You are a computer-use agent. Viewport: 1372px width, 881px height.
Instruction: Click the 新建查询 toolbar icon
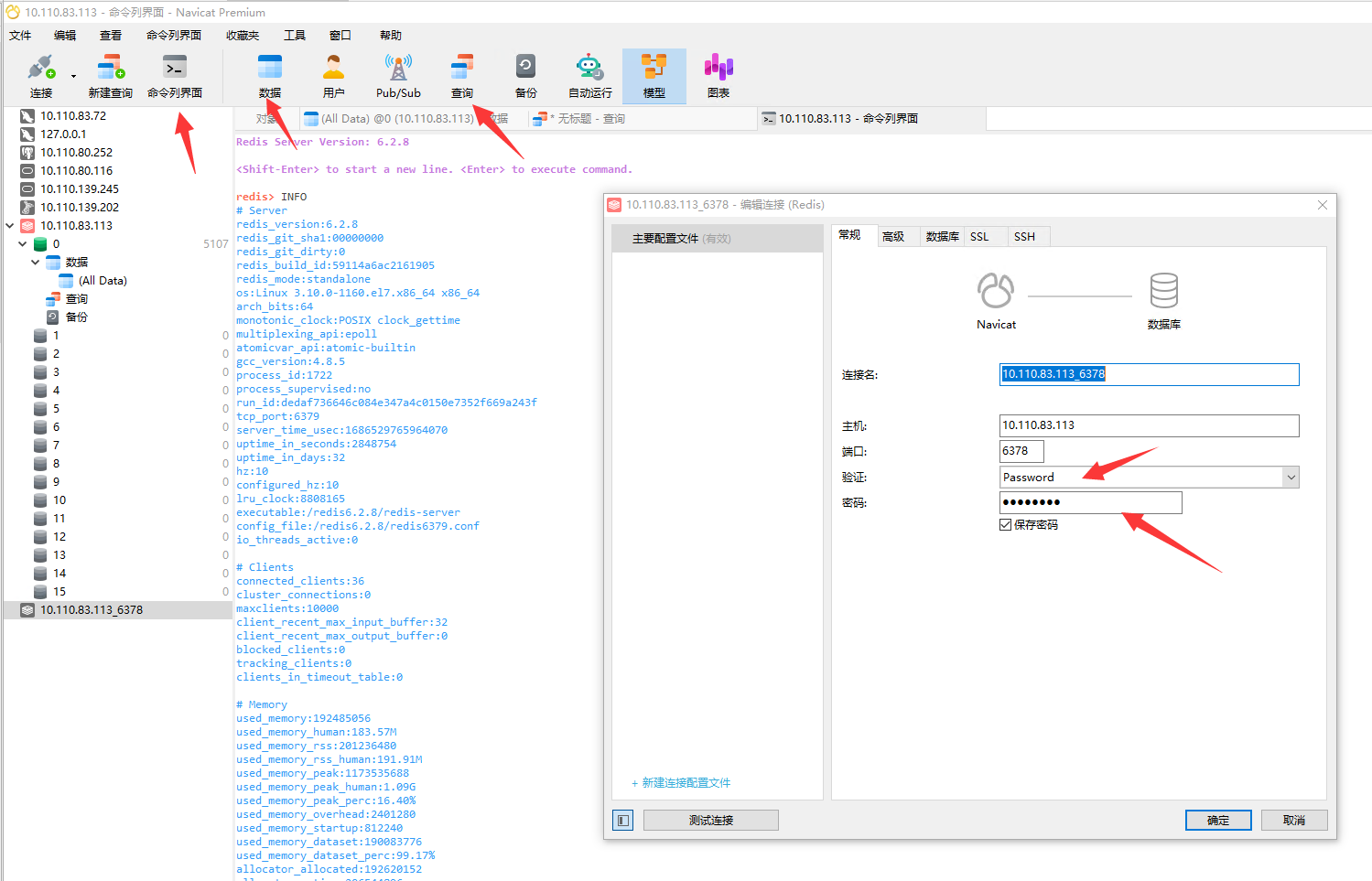coord(111,76)
